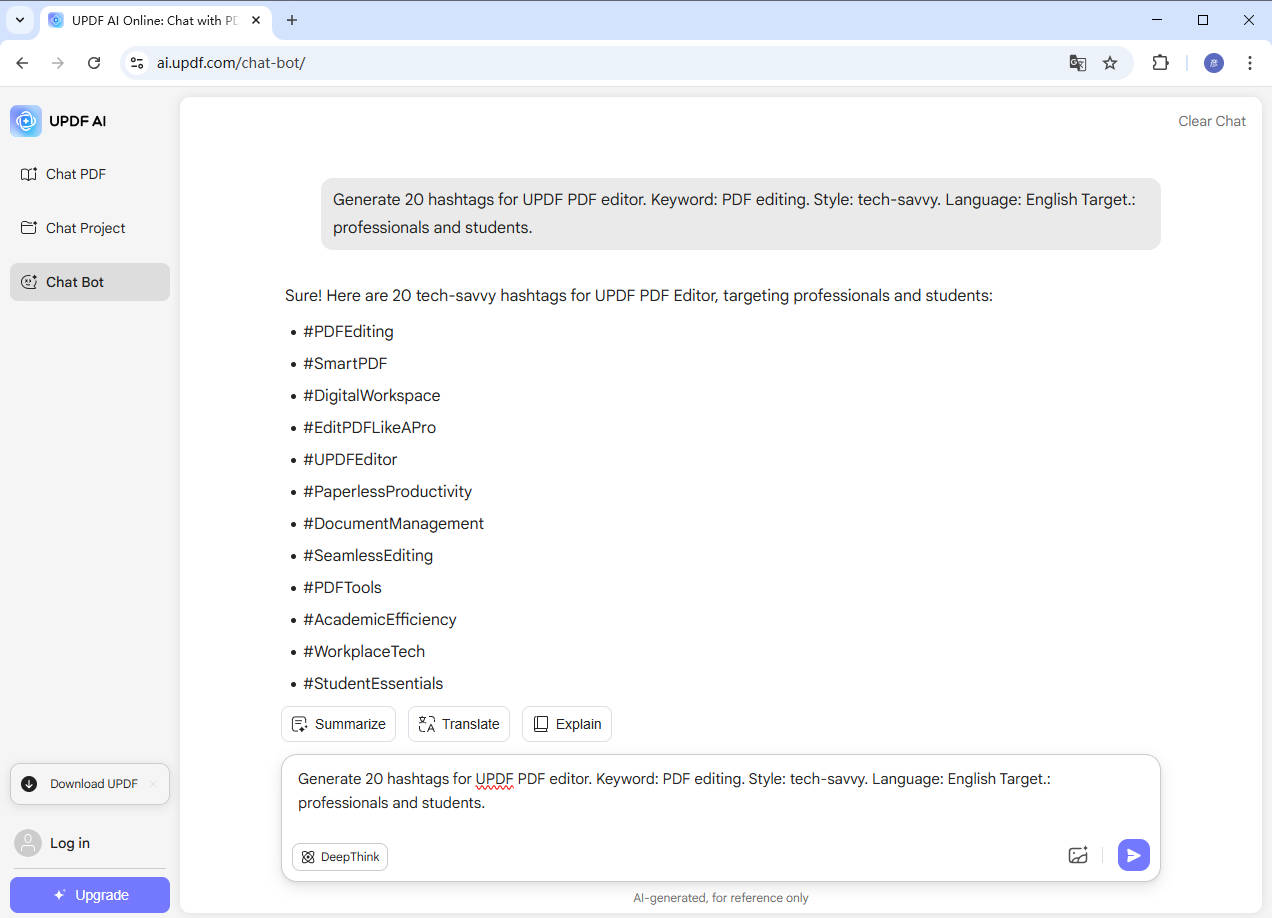Dismiss the Download UPDF banner

[153, 784]
